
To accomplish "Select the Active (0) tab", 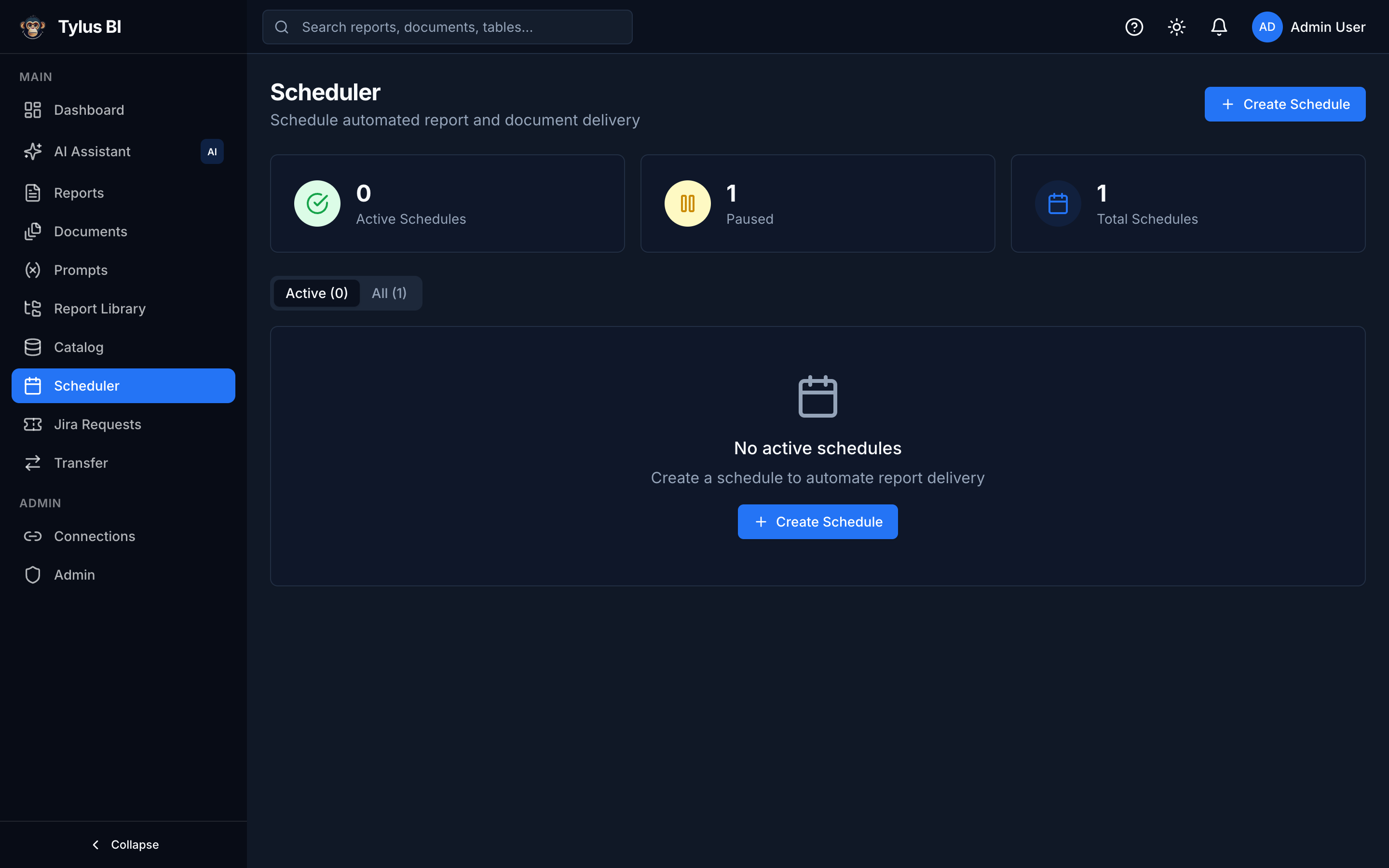I will point(317,293).
